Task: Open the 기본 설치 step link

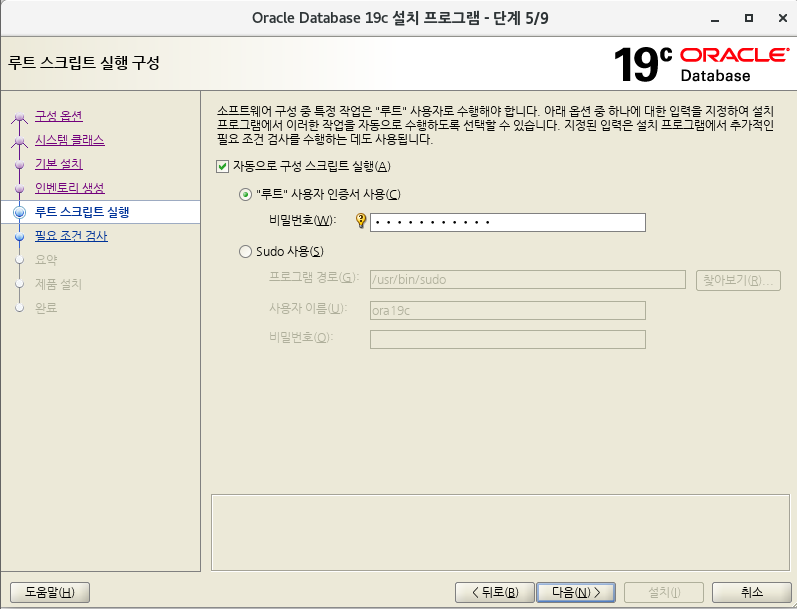Action: (x=58, y=164)
